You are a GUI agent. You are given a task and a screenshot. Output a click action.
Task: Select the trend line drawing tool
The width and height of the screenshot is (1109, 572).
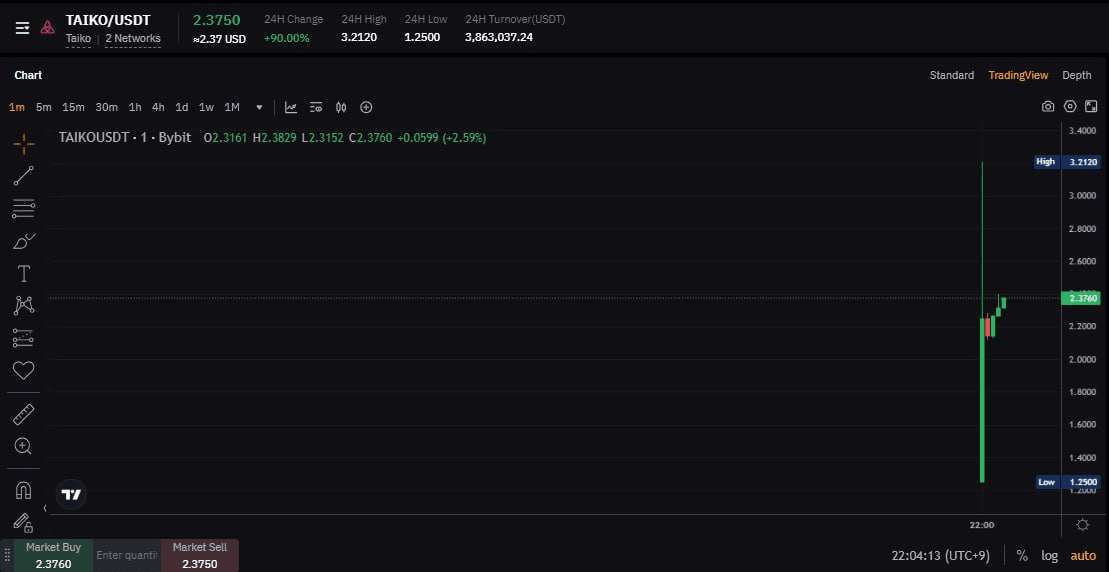[x=23, y=176]
